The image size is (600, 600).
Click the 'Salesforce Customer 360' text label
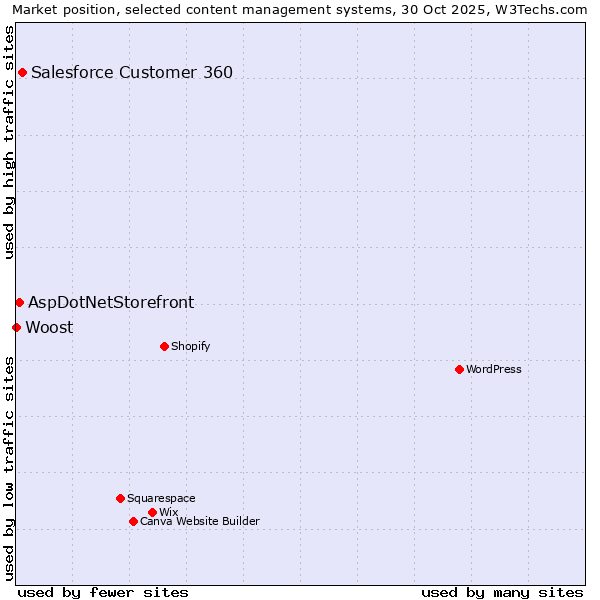[132, 72]
